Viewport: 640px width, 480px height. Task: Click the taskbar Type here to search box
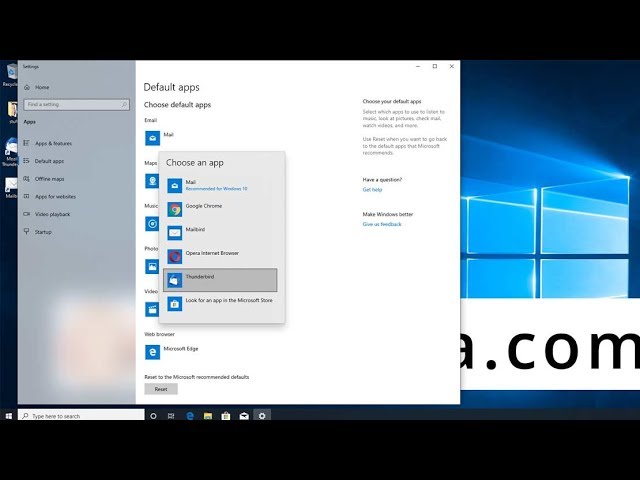click(81, 416)
